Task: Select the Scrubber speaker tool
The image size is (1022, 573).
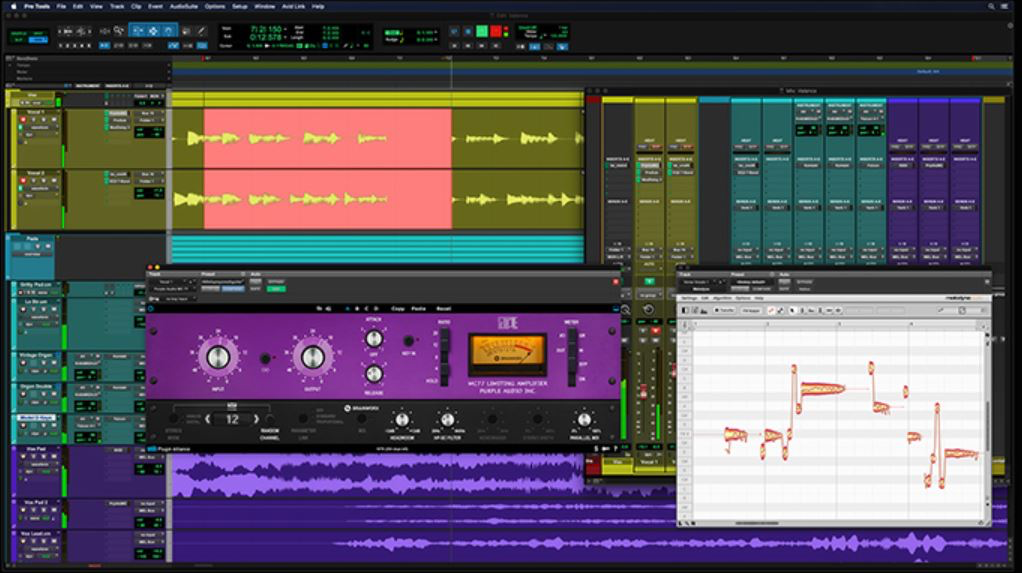Action: [186, 31]
